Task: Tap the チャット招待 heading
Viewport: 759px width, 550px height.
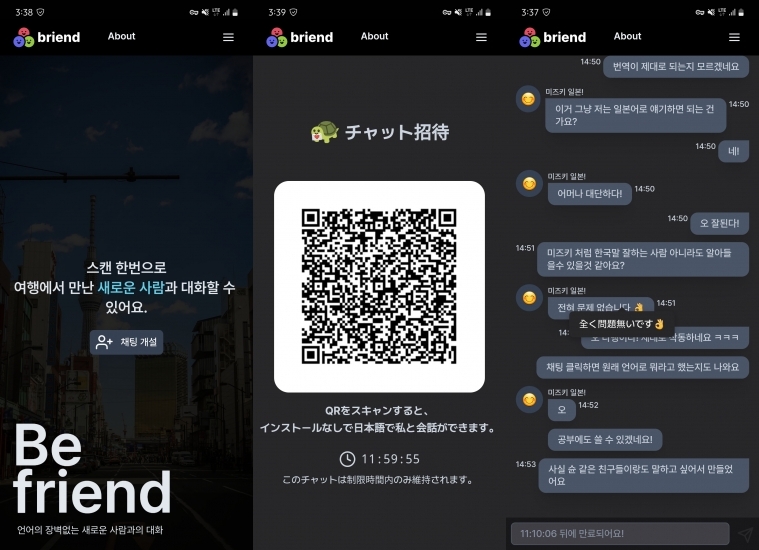Action: pos(397,132)
